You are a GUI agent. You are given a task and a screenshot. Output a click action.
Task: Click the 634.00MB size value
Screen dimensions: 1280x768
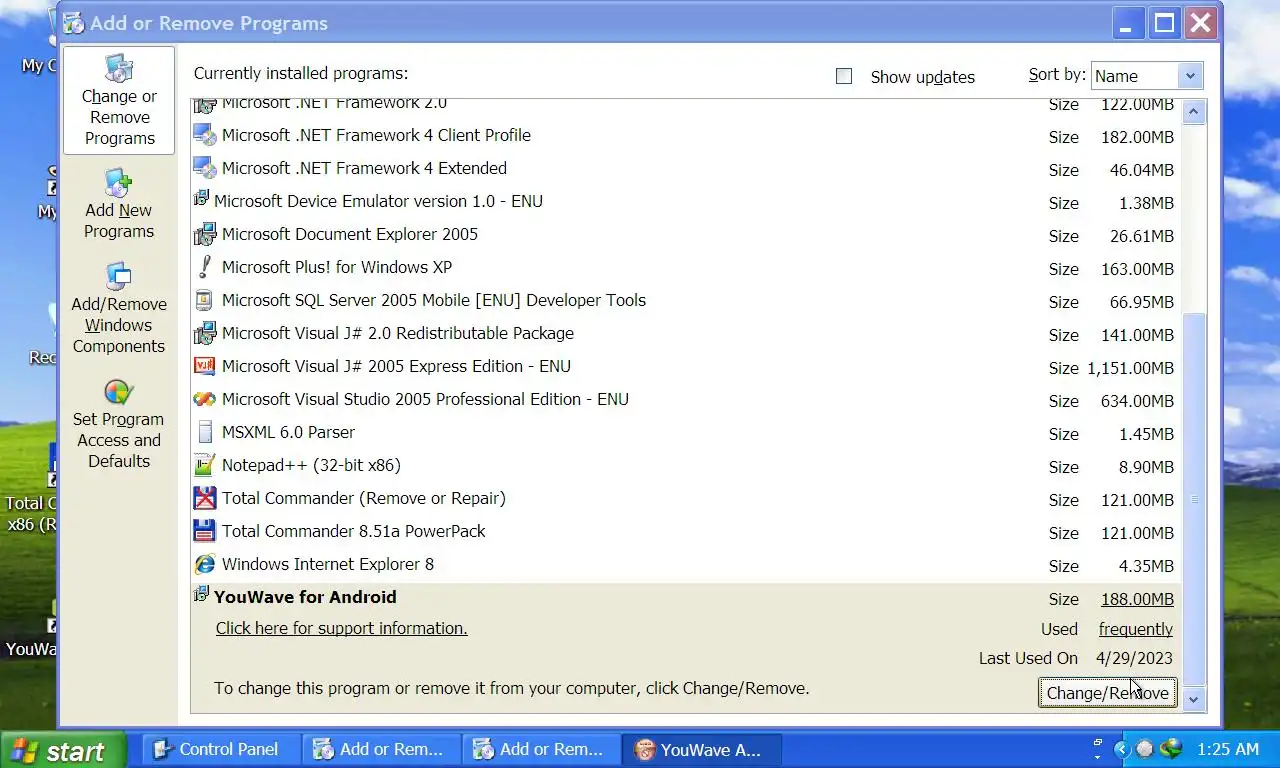[x=1138, y=401]
